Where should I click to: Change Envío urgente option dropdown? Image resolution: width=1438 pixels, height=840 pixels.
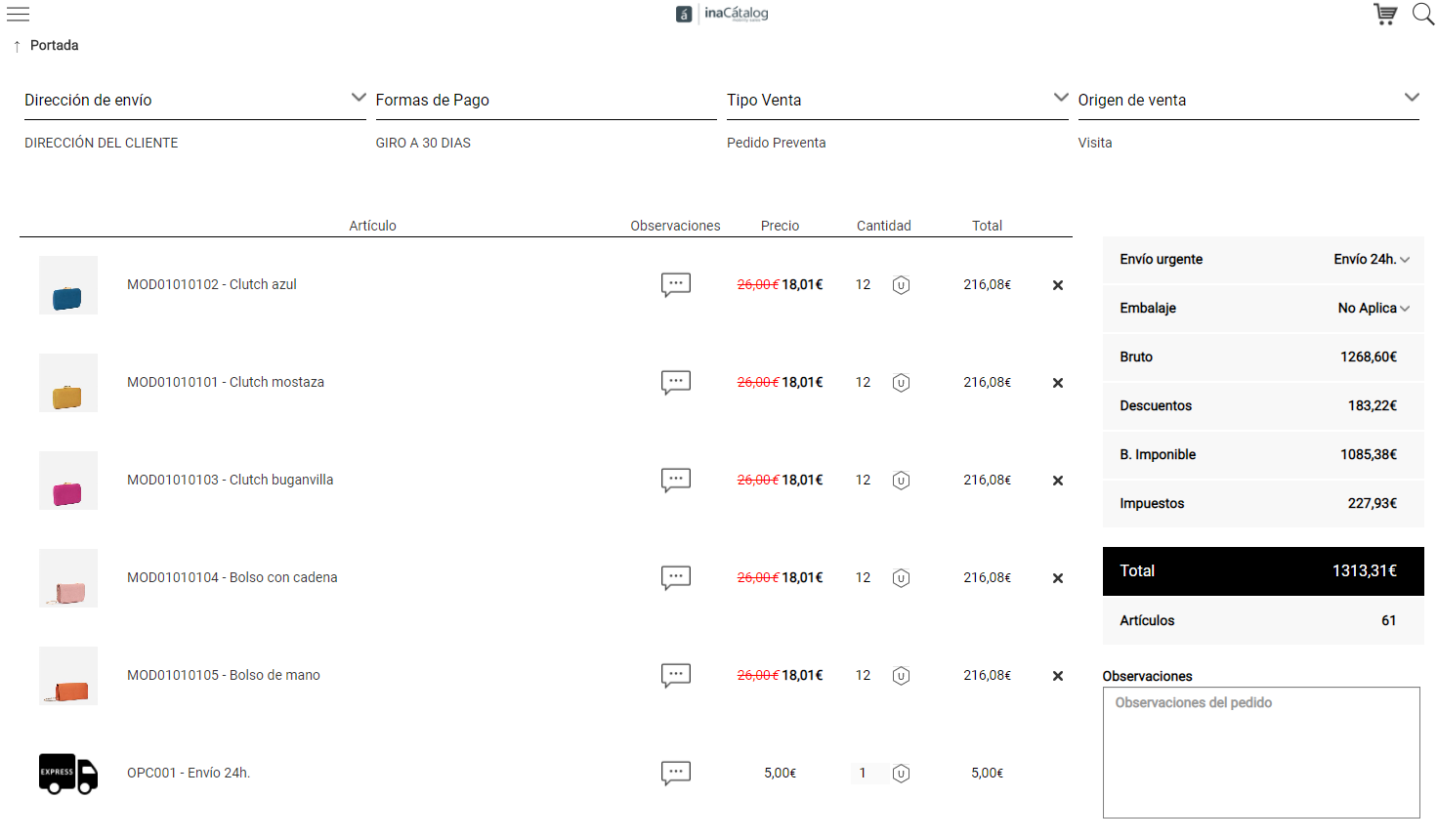click(x=1372, y=259)
